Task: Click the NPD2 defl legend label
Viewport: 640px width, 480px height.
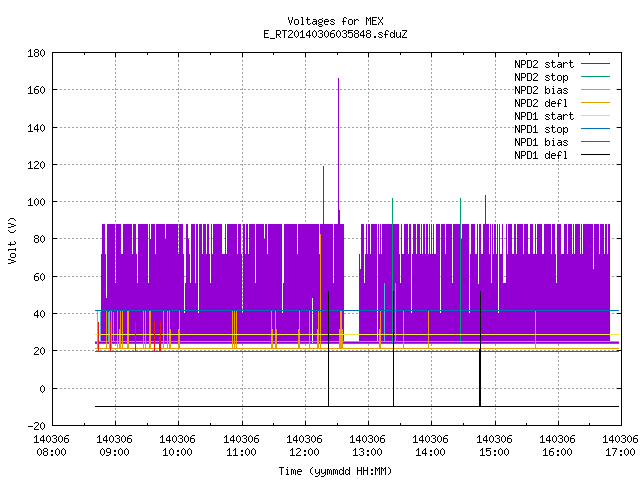Action: point(541,103)
